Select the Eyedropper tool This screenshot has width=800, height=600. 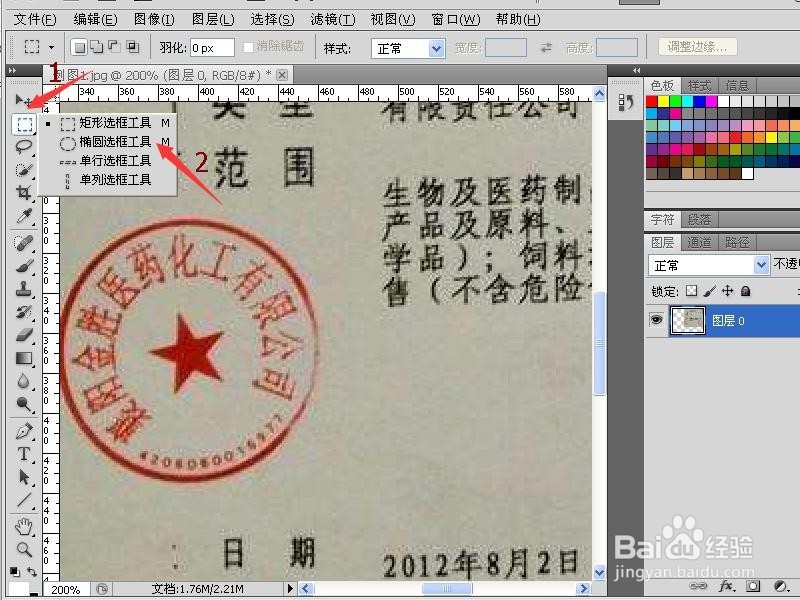point(23,216)
